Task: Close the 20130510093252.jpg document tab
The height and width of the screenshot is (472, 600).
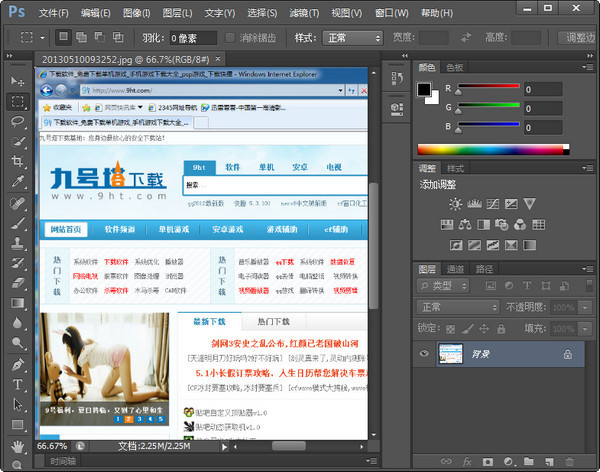Action: (218, 59)
